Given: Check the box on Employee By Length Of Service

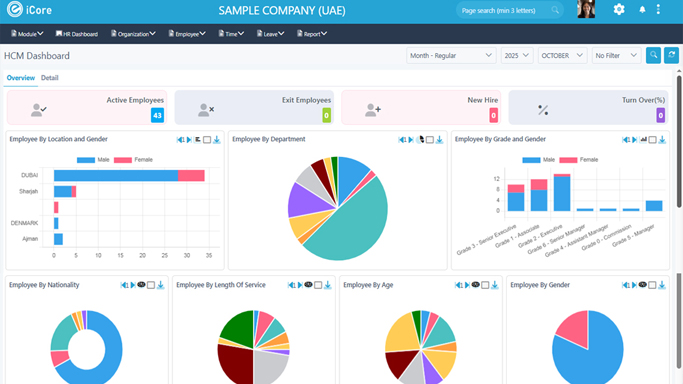Looking at the screenshot, I should [x=318, y=285].
